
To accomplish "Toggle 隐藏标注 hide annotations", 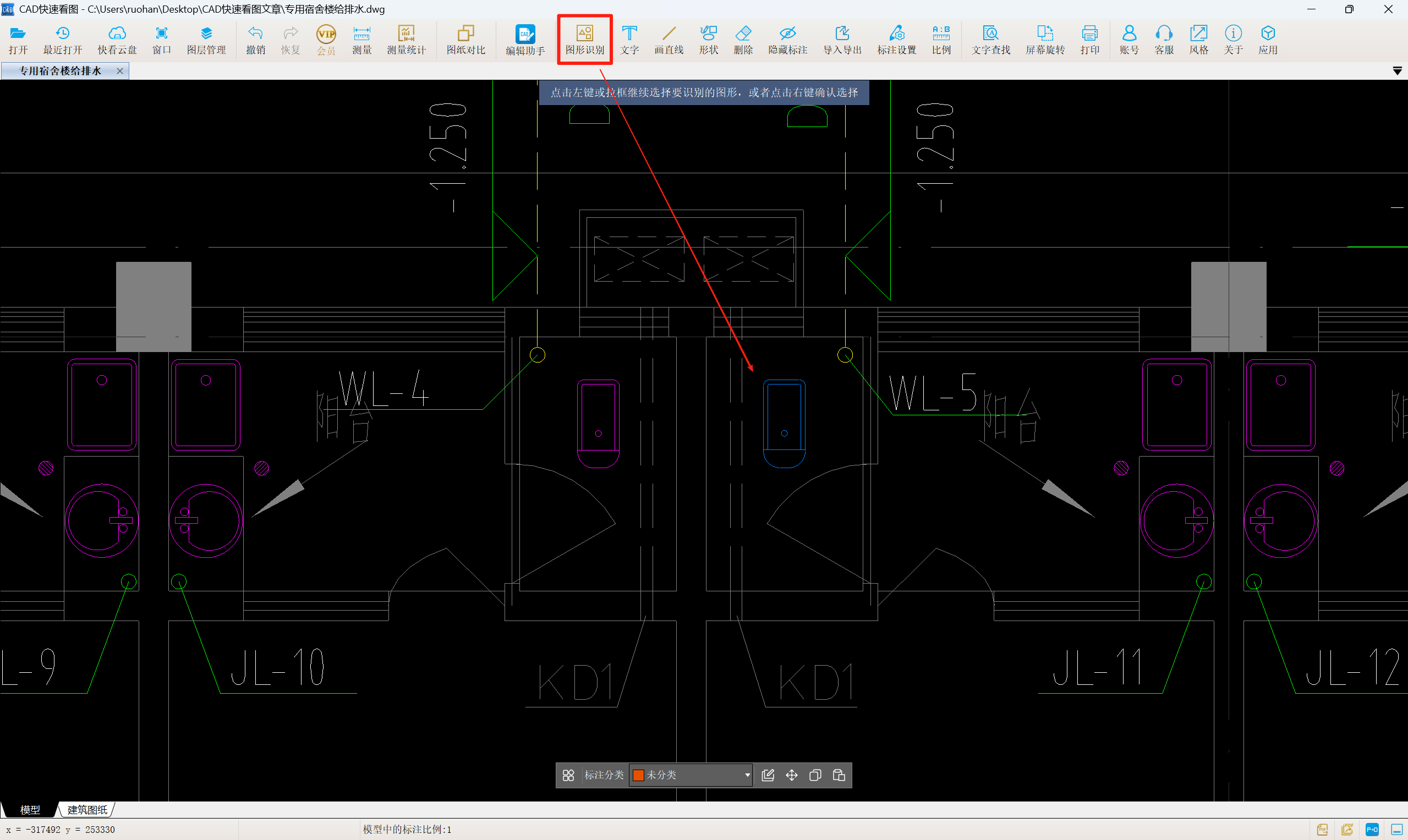I will click(x=787, y=40).
